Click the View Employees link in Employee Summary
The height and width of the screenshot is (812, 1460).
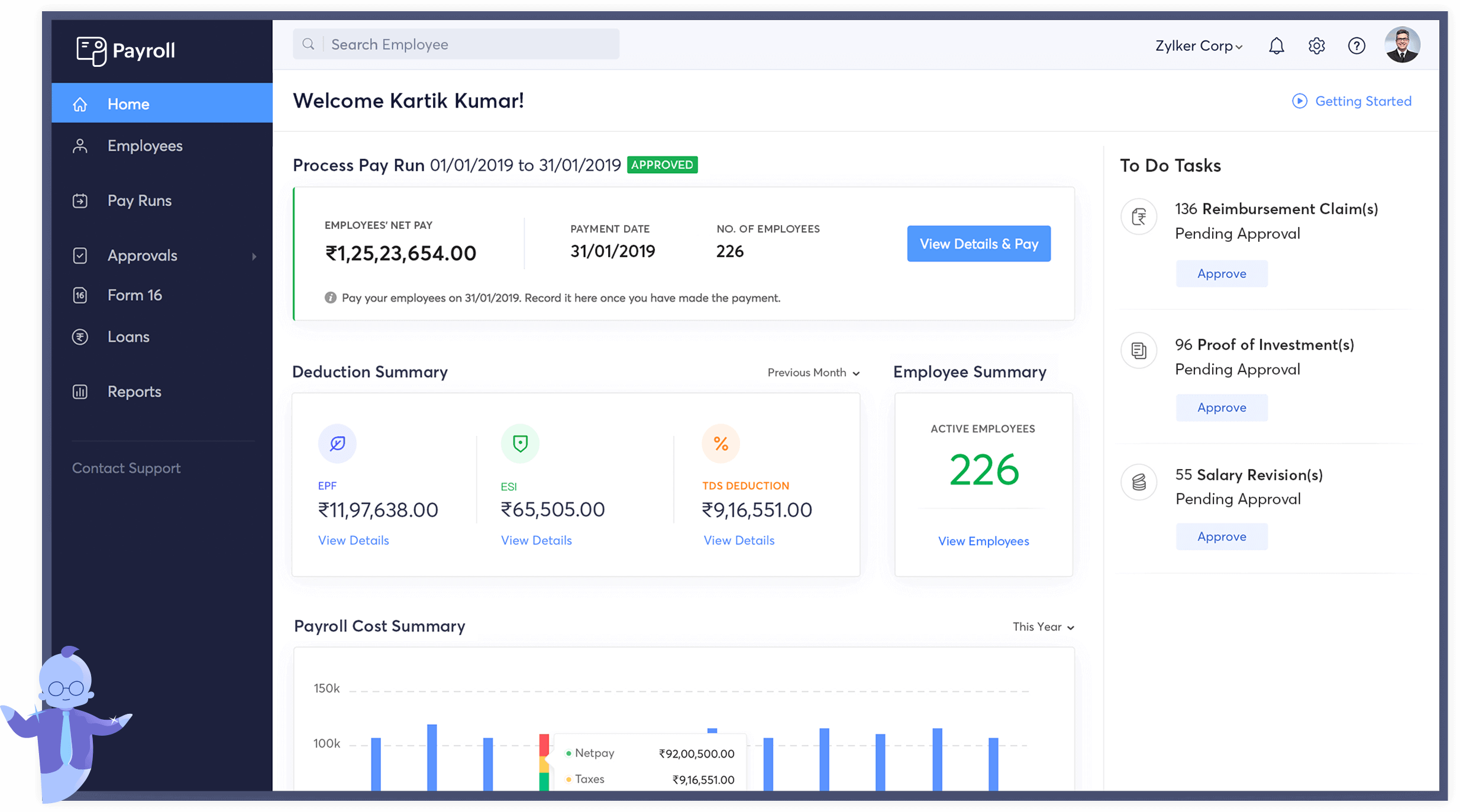pos(983,540)
